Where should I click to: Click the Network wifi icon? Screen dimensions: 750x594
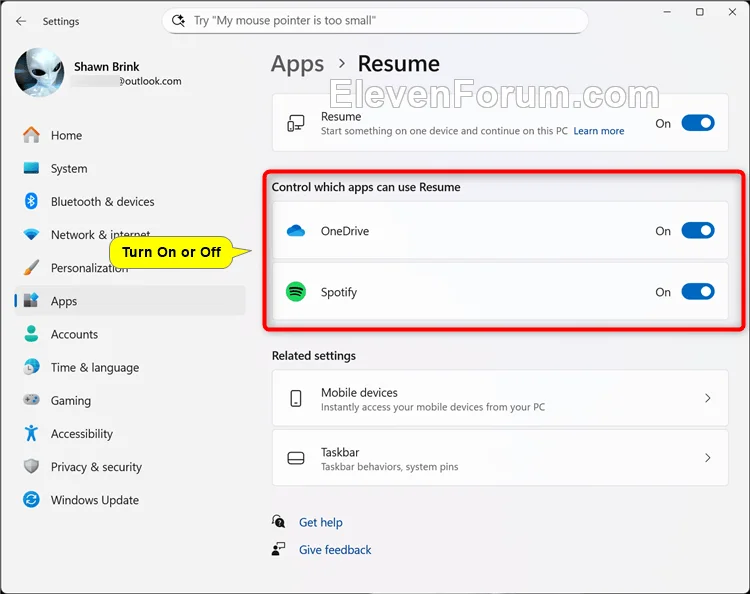[32, 234]
